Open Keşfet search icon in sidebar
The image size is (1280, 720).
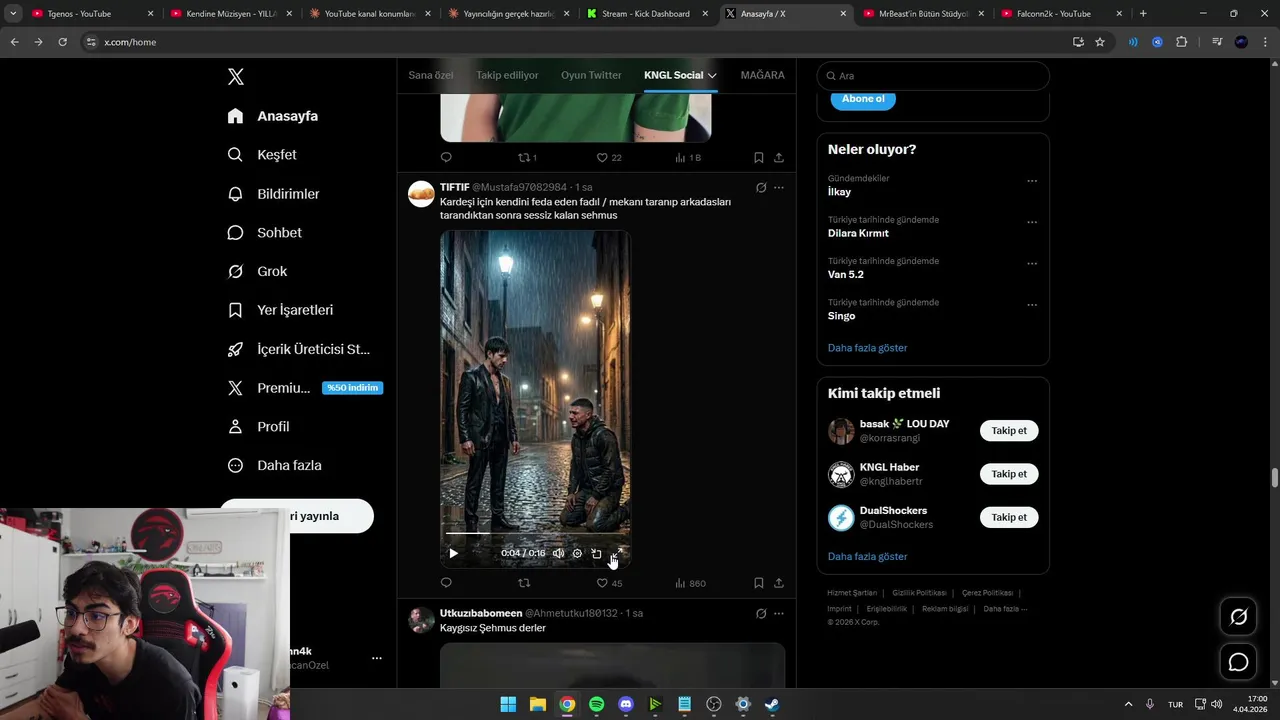pyautogui.click(x=235, y=155)
